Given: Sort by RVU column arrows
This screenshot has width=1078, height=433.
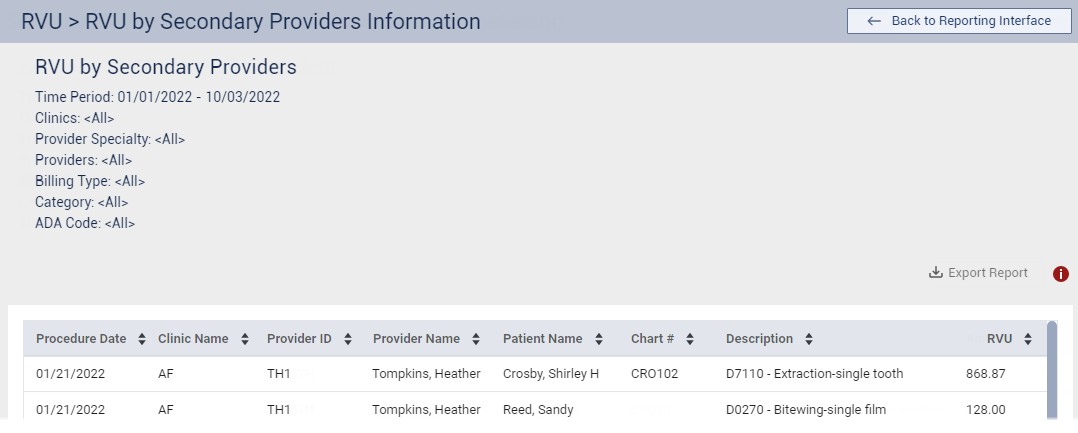Looking at the screenshot, I should [1028, 339].
